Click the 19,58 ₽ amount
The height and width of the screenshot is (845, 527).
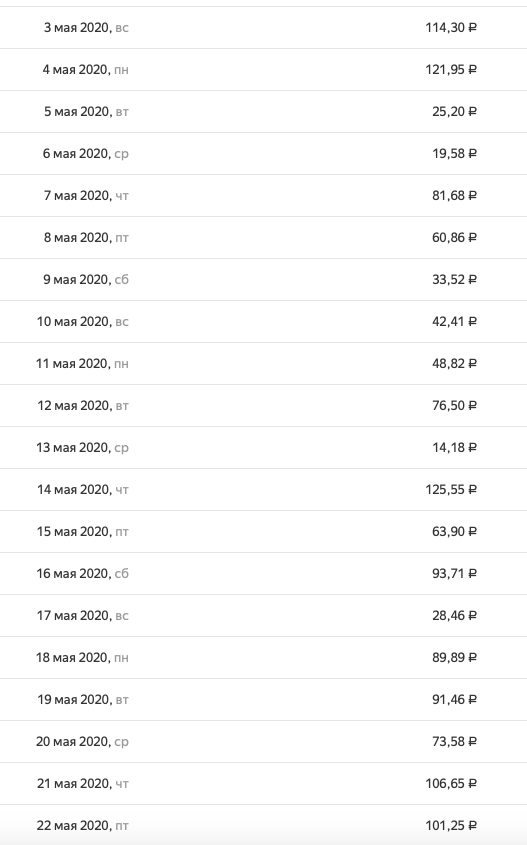pyautogui.click(x=454, y=154)
